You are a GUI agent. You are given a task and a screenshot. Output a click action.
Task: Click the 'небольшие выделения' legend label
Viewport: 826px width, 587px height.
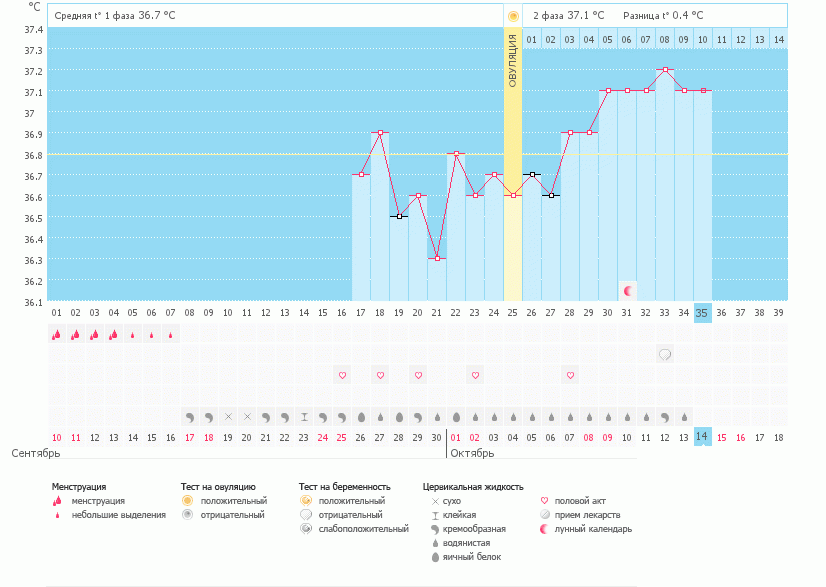(119, 515)
